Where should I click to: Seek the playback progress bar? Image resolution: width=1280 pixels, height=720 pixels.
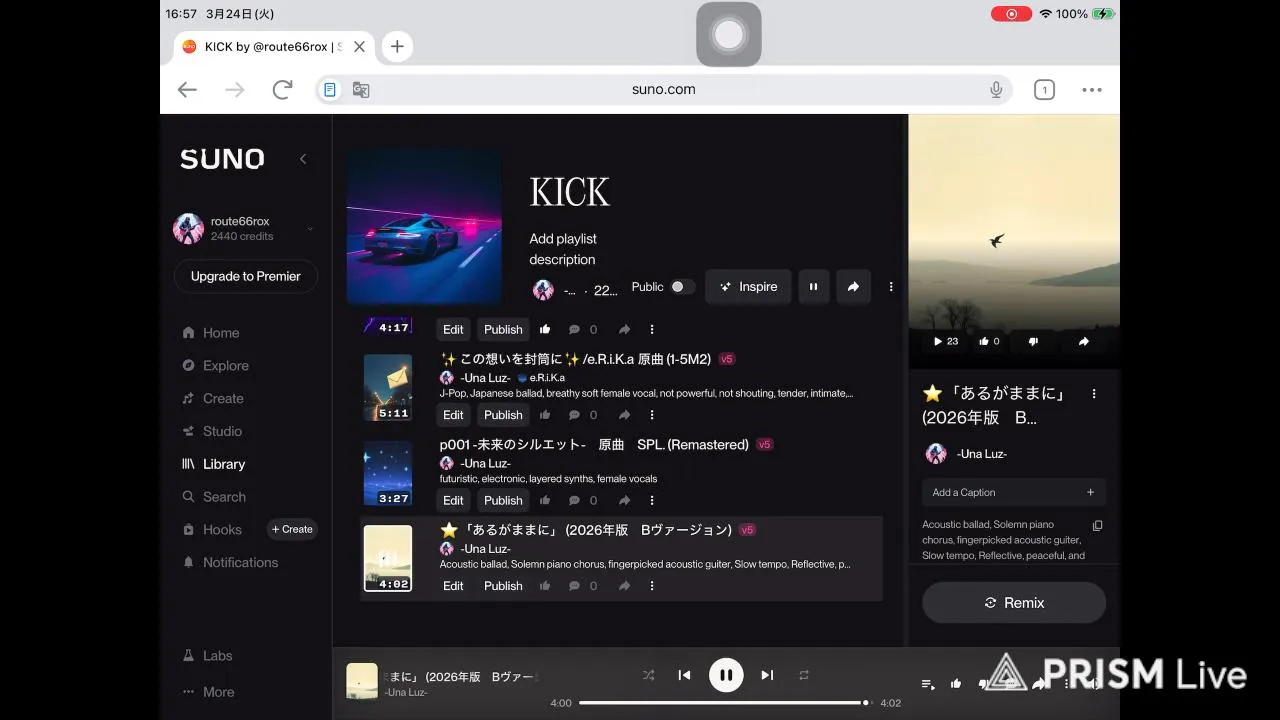(x=726, y=703)
